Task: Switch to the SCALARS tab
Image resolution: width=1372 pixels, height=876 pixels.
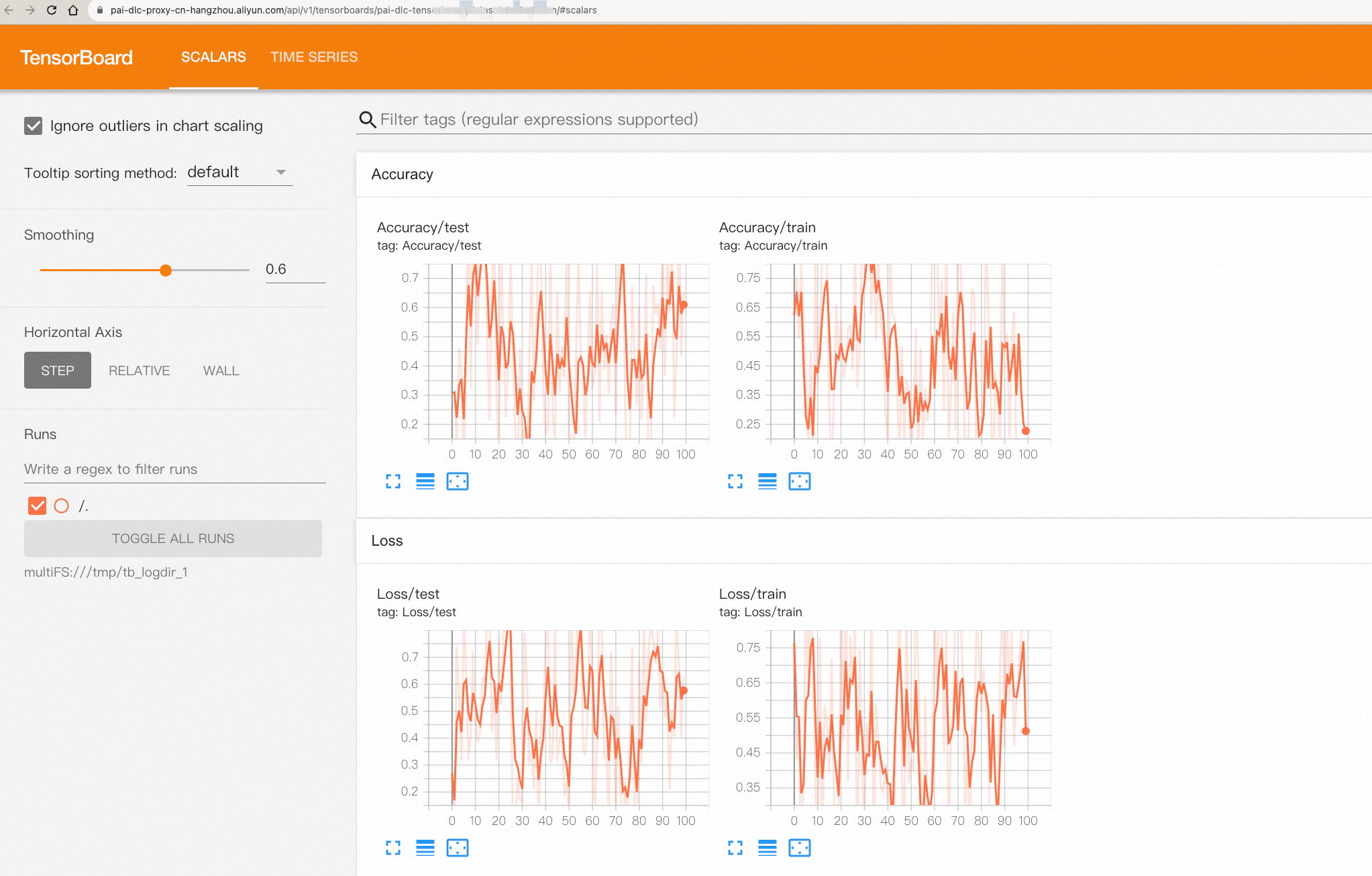Action: (213, 57)
